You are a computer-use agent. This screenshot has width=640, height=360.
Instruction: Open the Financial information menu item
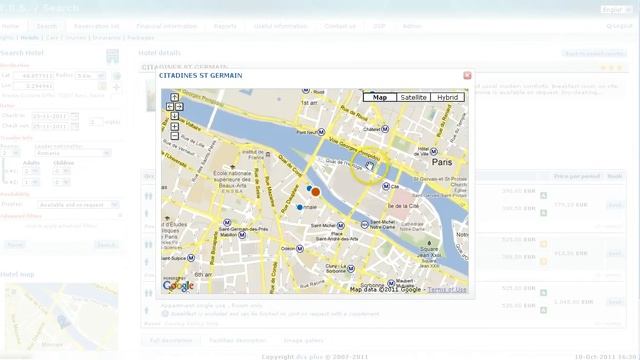tap(167, 26)
